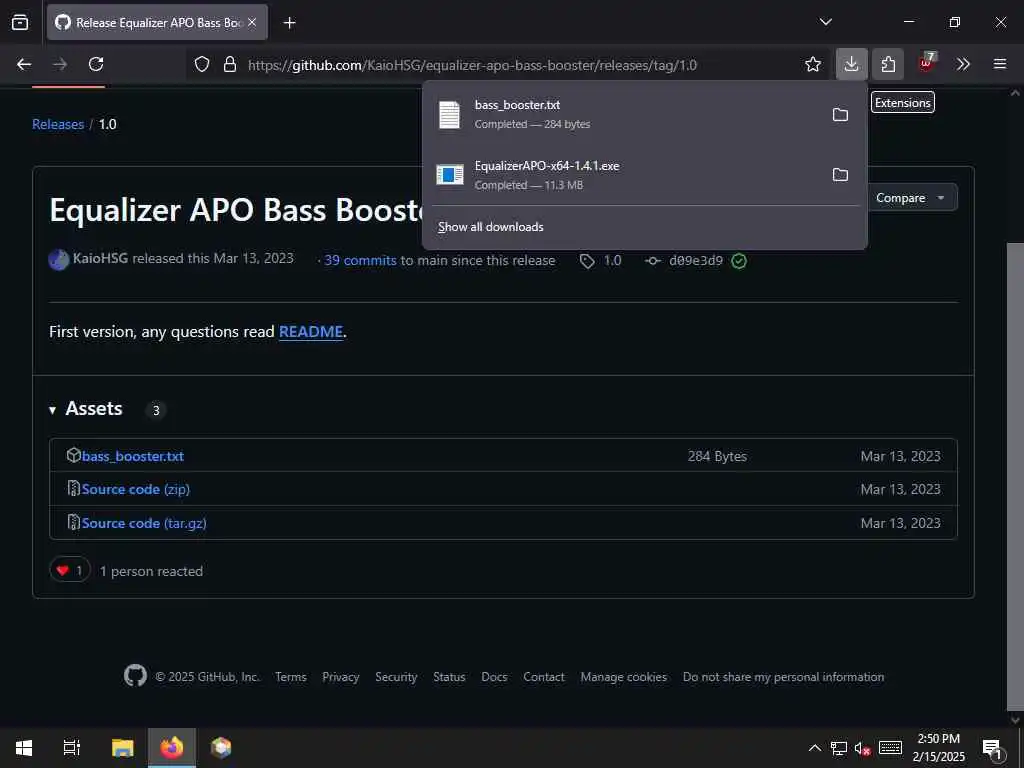The width and height of the screenshot is (1024, 768).
Task: Open KaioHSG profile link
Action: 100,259
